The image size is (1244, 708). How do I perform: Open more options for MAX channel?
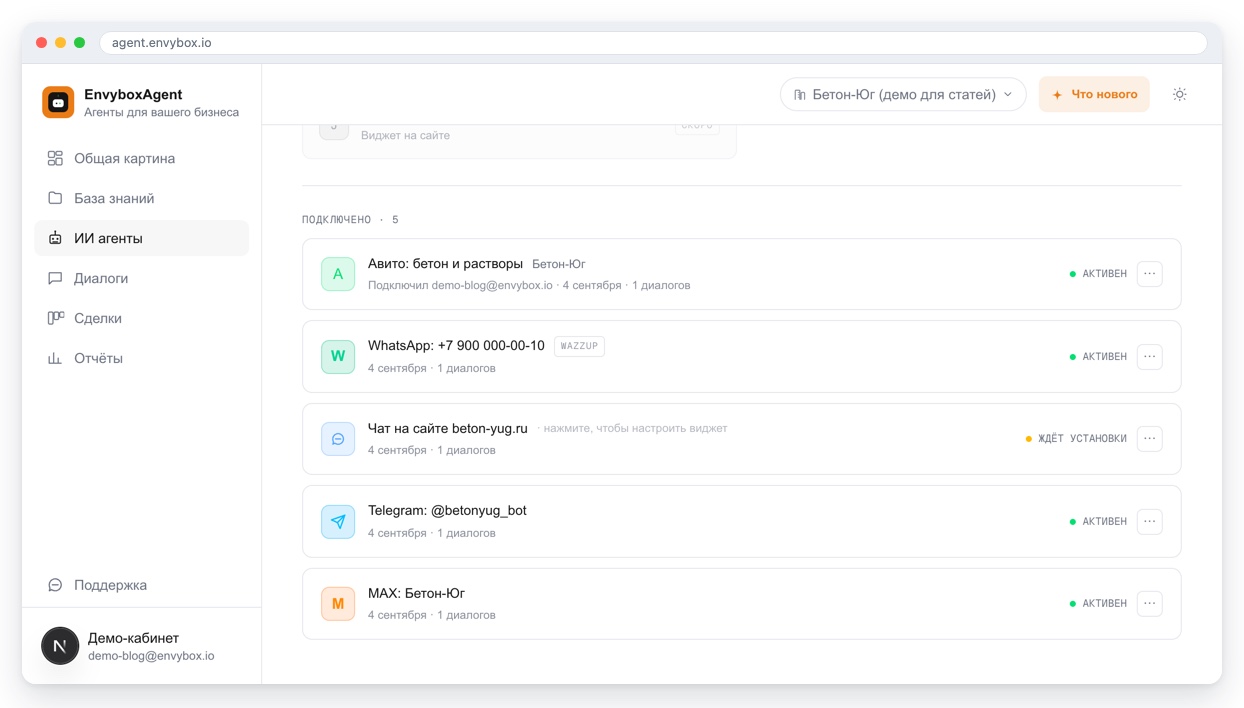pos(1150,603)
